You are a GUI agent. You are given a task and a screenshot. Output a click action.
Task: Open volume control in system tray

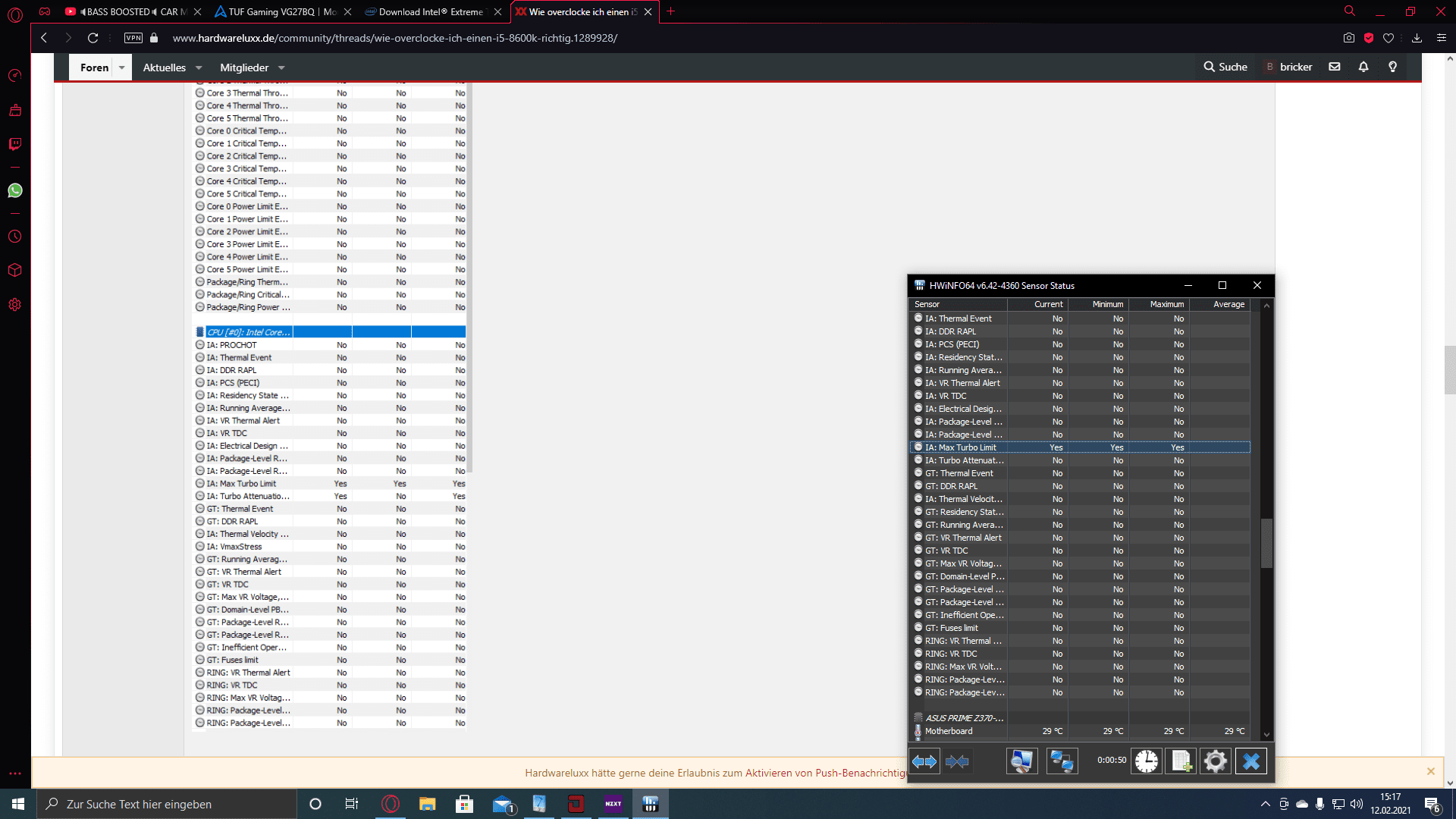(x=1357, y=804)
